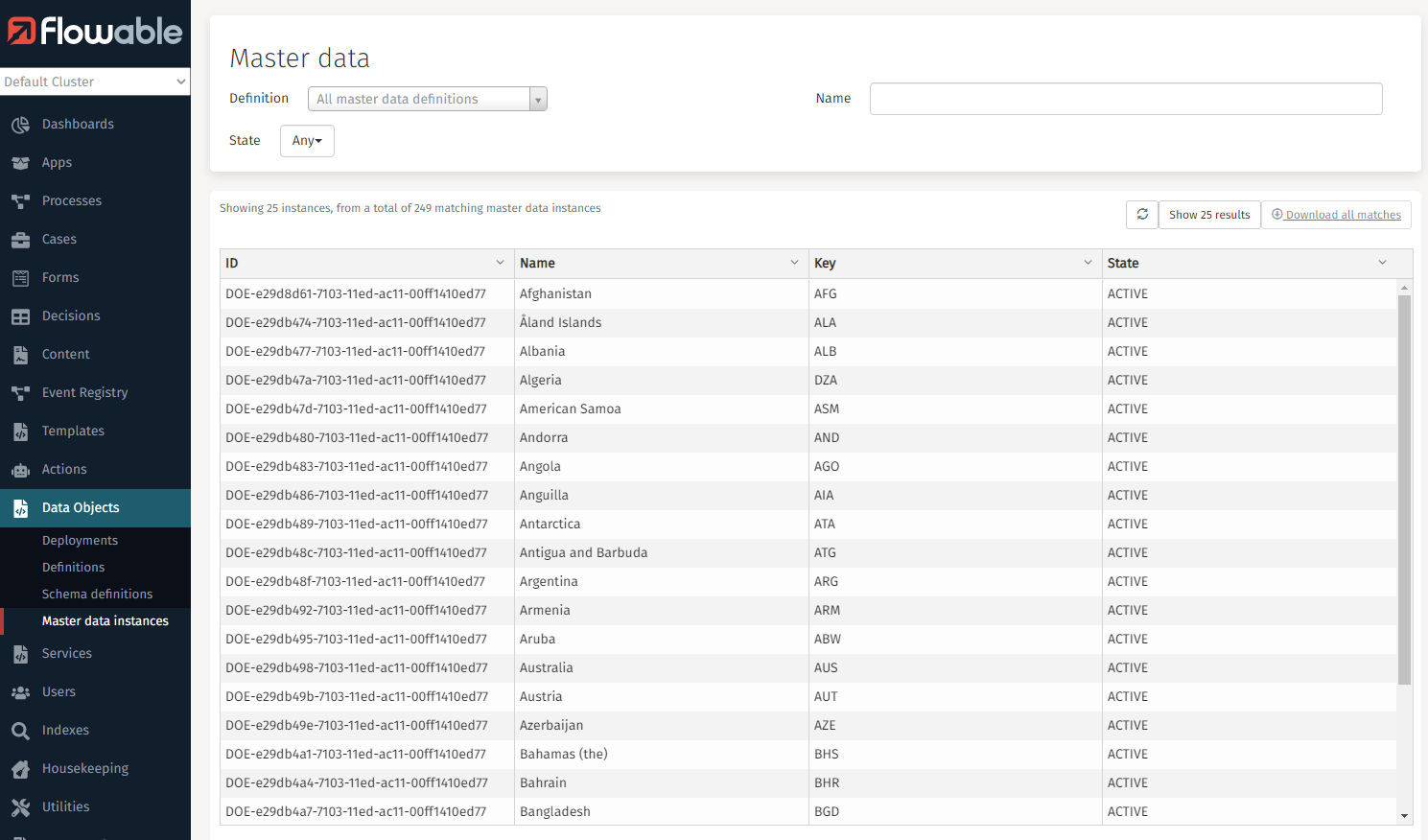This screenshot has width=1428, height=840.
Task: Open the Default Cluster selector
Action: [95, 82]
